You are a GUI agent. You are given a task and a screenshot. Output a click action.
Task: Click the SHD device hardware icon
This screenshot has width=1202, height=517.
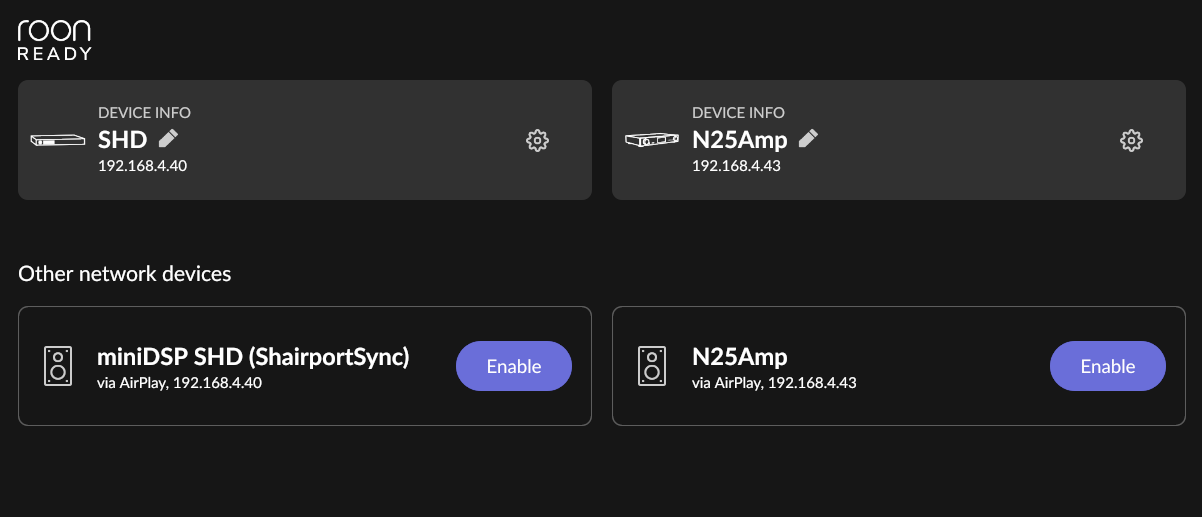(x=58, y=140)
